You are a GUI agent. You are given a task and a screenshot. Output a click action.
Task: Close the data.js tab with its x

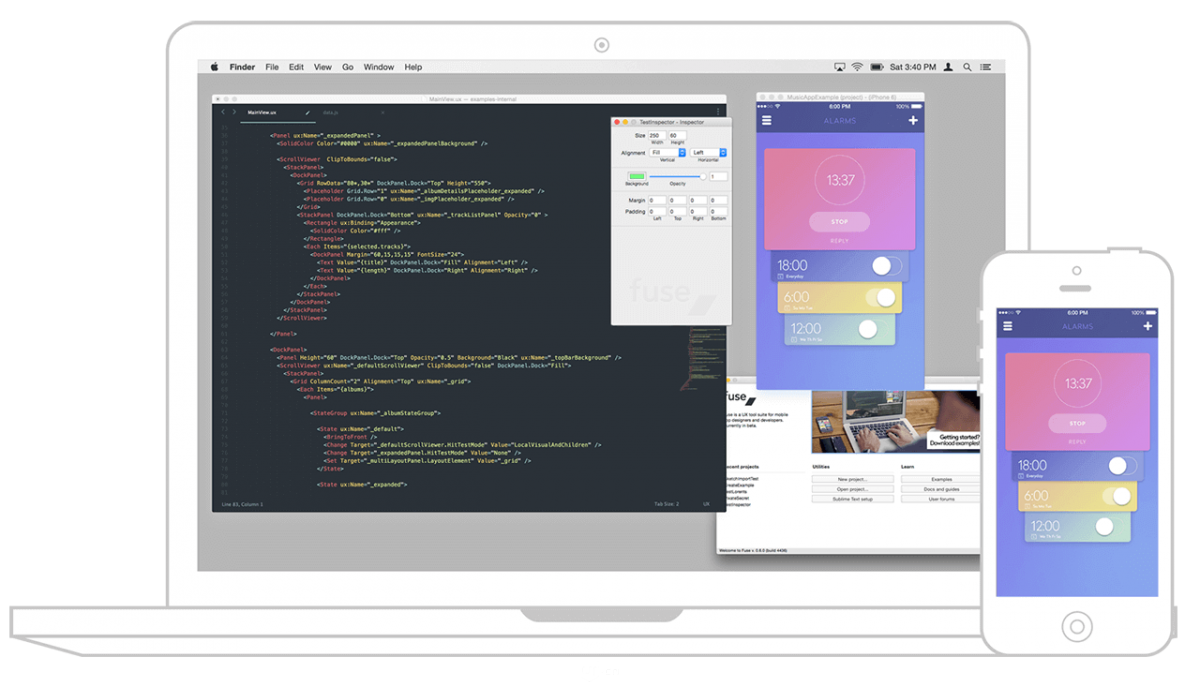[382, 113]
